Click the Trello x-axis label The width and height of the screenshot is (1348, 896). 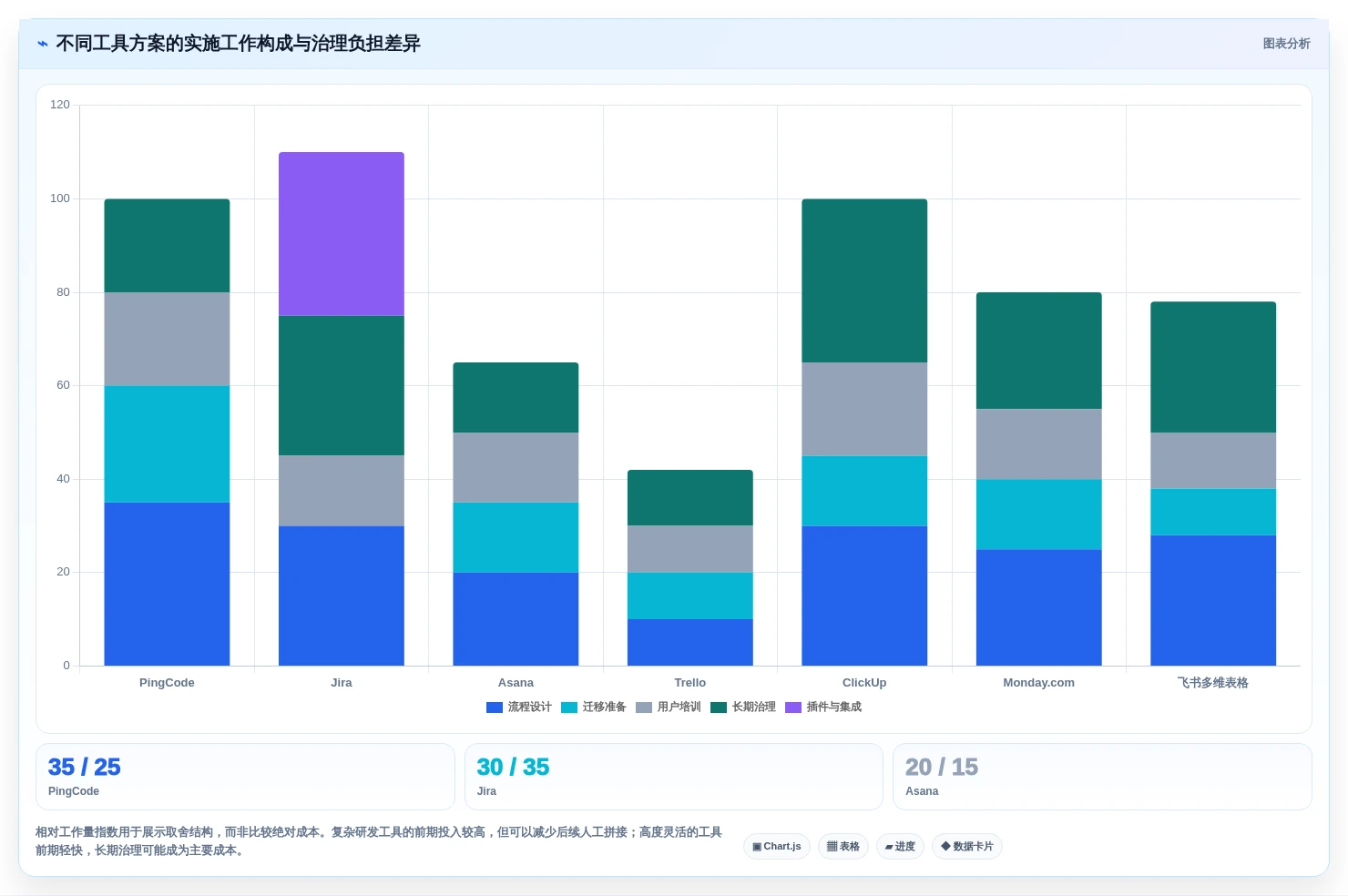(x=690, y=683)
